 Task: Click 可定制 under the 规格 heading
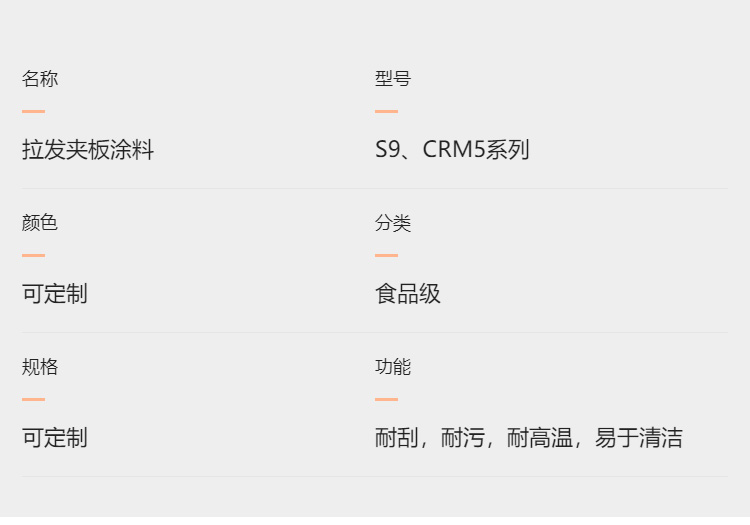(55, 438)
